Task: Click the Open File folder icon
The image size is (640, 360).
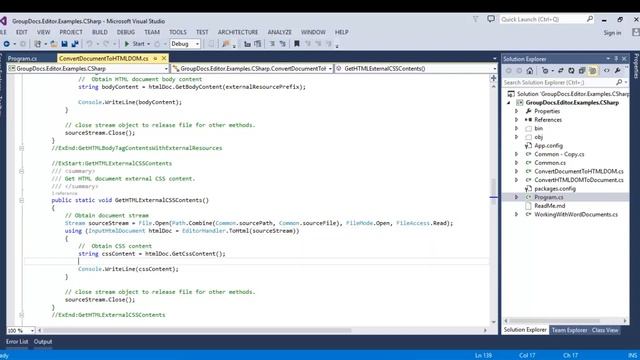Action: (x=54, y=44)
